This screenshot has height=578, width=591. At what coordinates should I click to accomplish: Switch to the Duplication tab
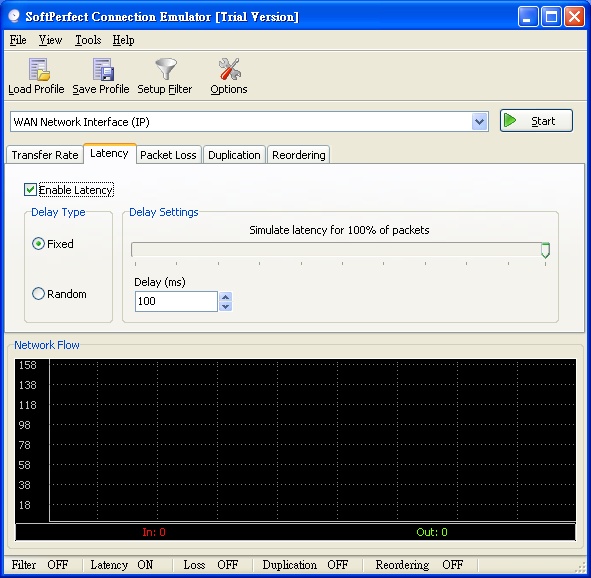pyautogui.click(x=234, y=155)
